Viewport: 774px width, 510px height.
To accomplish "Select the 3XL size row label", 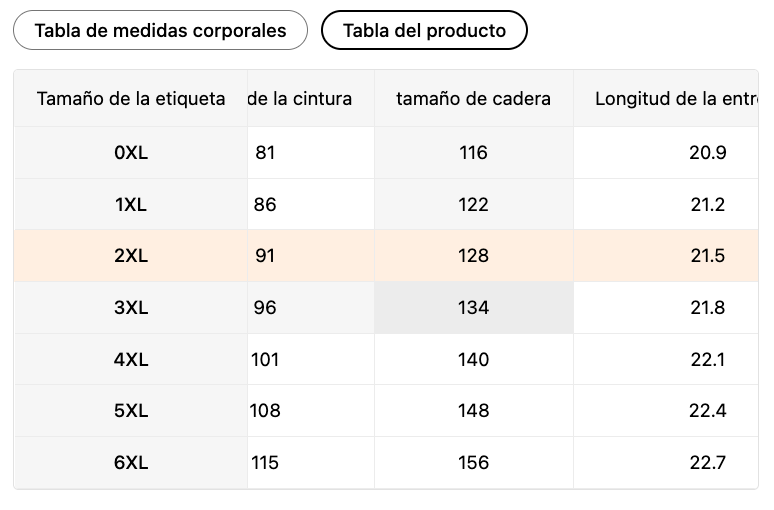I will (131, 308).
